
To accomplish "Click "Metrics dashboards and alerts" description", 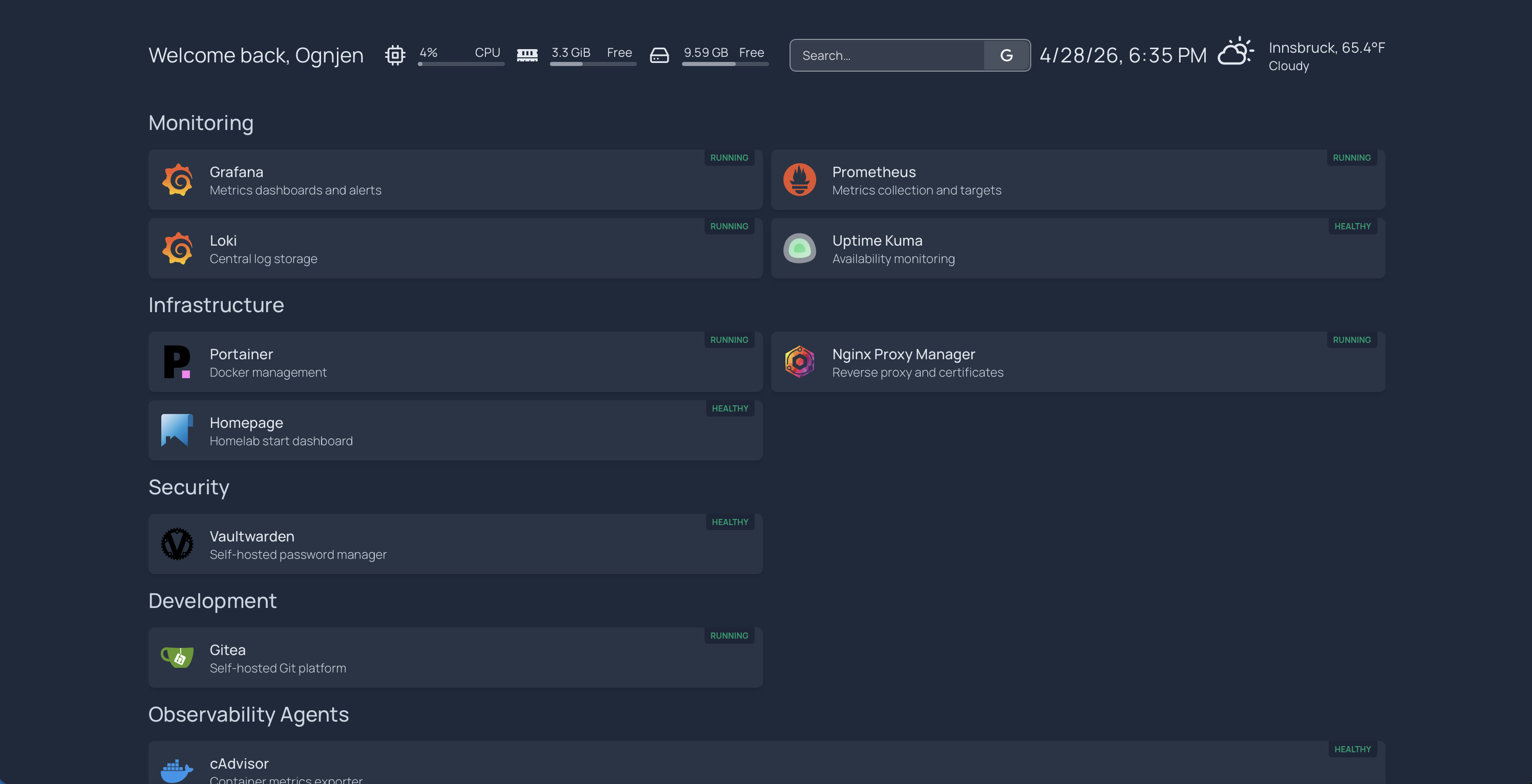I will coord(295,190).
